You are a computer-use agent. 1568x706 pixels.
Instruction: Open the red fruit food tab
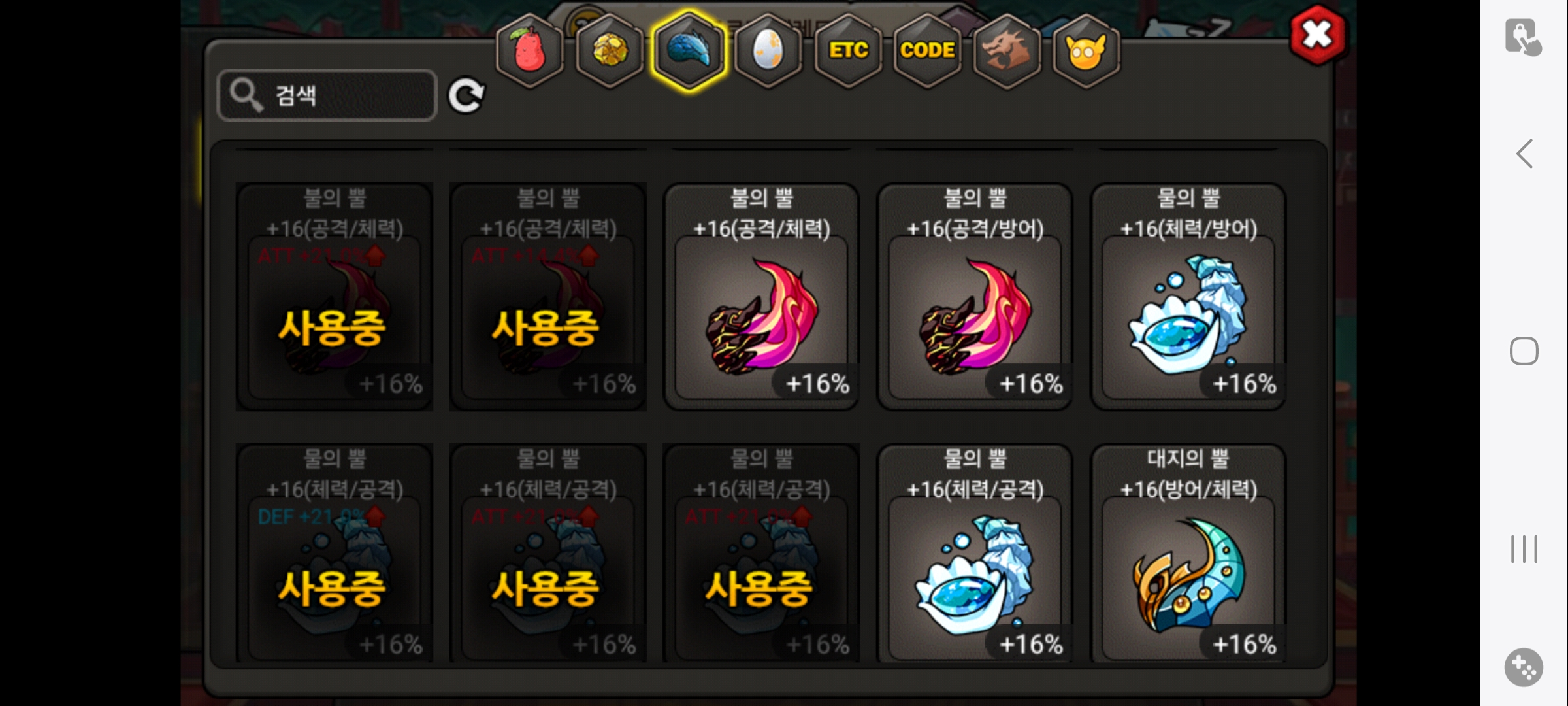pyautogui.click(x=530, y=51)
